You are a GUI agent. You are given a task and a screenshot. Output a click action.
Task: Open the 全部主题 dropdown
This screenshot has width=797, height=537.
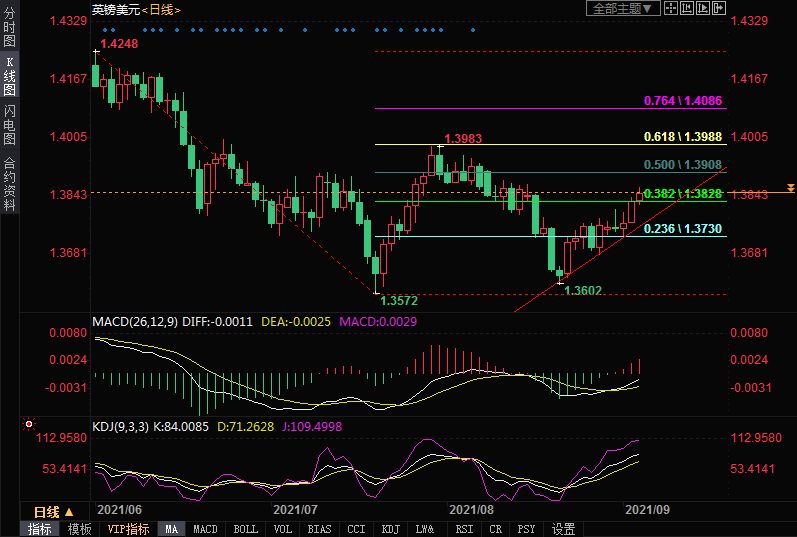(x=621, y=8)
